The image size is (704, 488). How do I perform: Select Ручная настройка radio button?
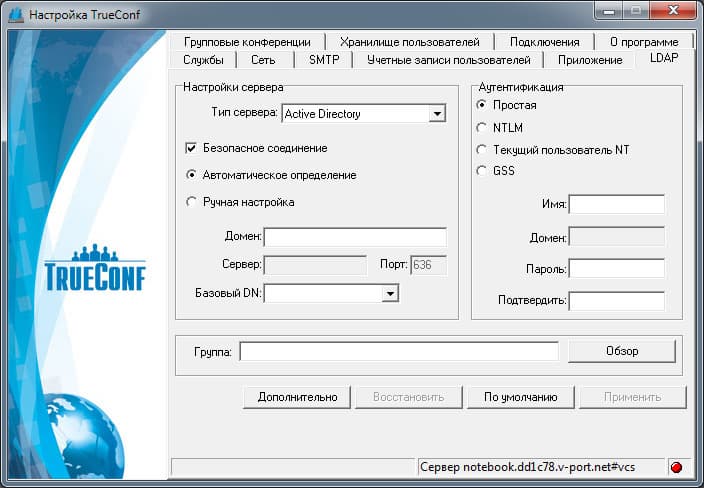click(191, 202)
